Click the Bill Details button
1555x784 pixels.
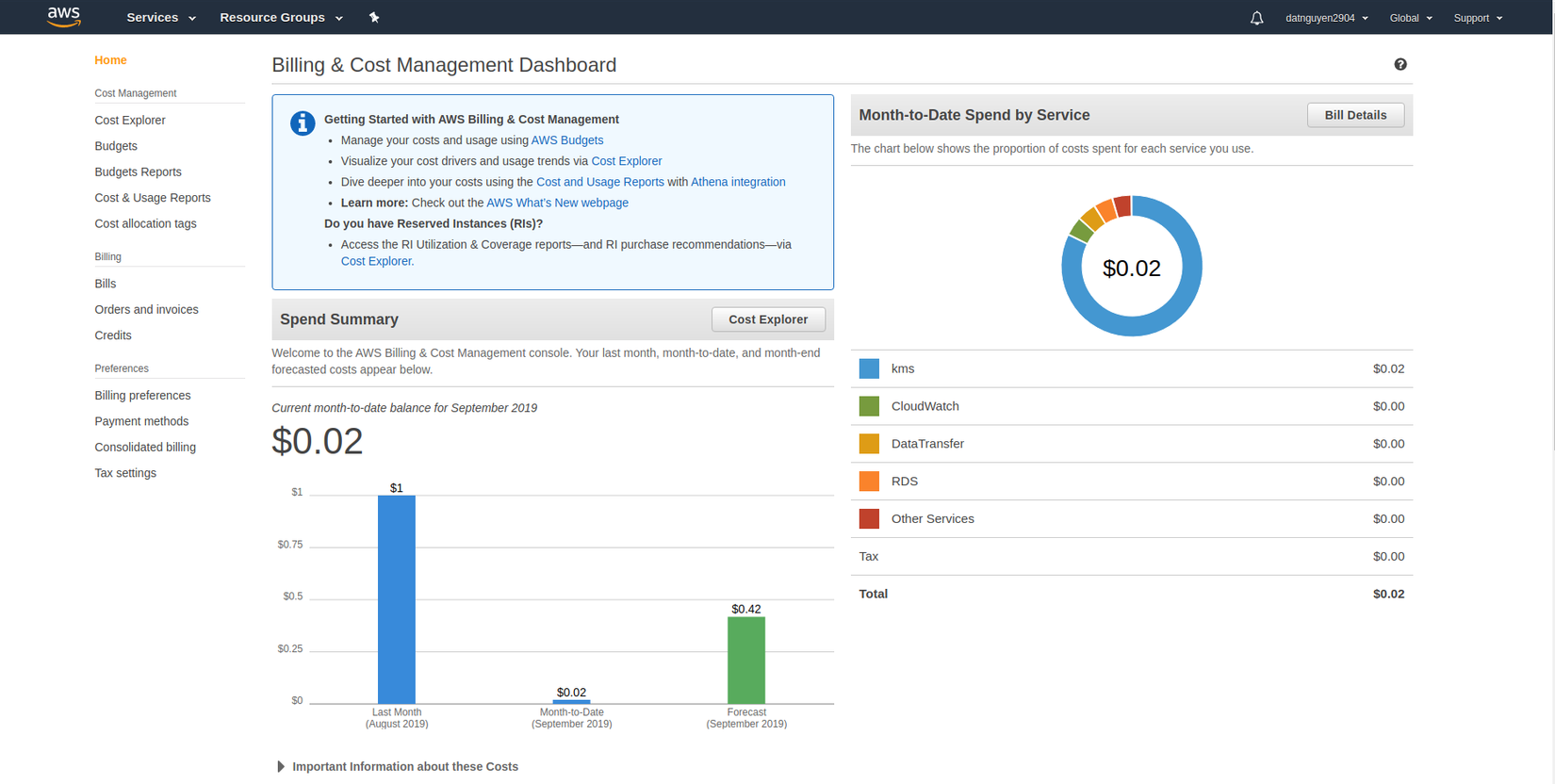pos(1355,115)
